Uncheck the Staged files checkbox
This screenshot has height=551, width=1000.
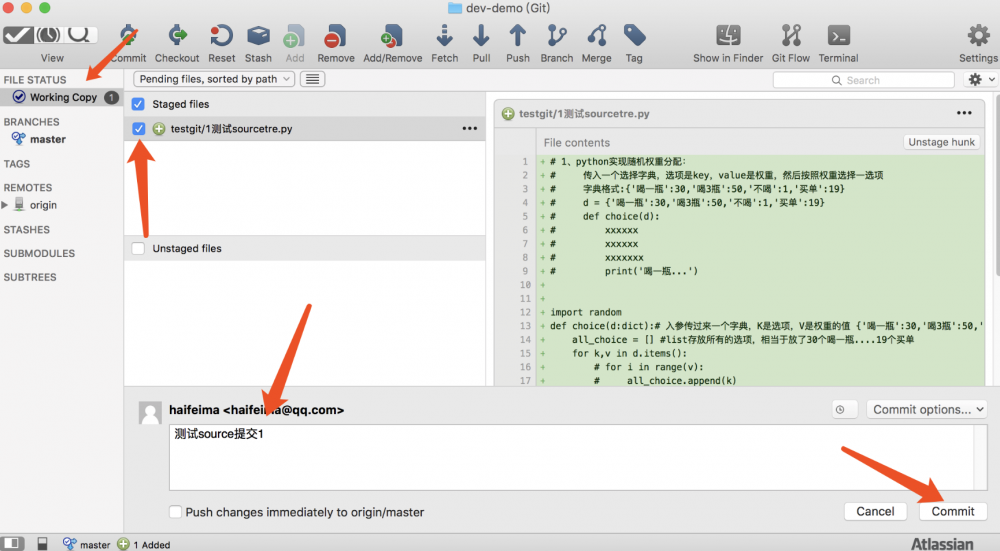pyautogui.click(x=138, y=103)
